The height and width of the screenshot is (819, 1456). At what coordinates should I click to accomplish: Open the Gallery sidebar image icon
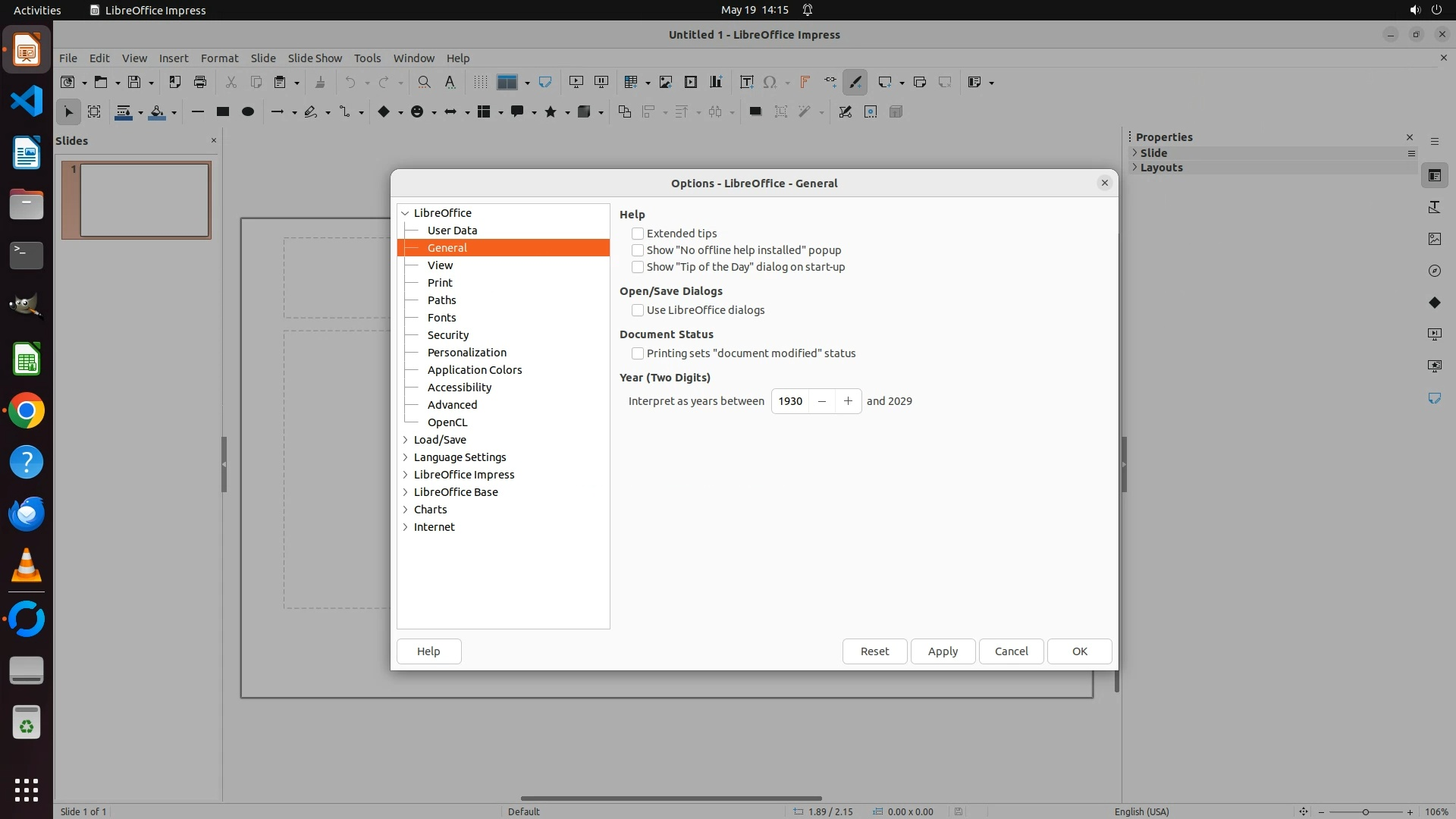click(x=1434, y=239)
